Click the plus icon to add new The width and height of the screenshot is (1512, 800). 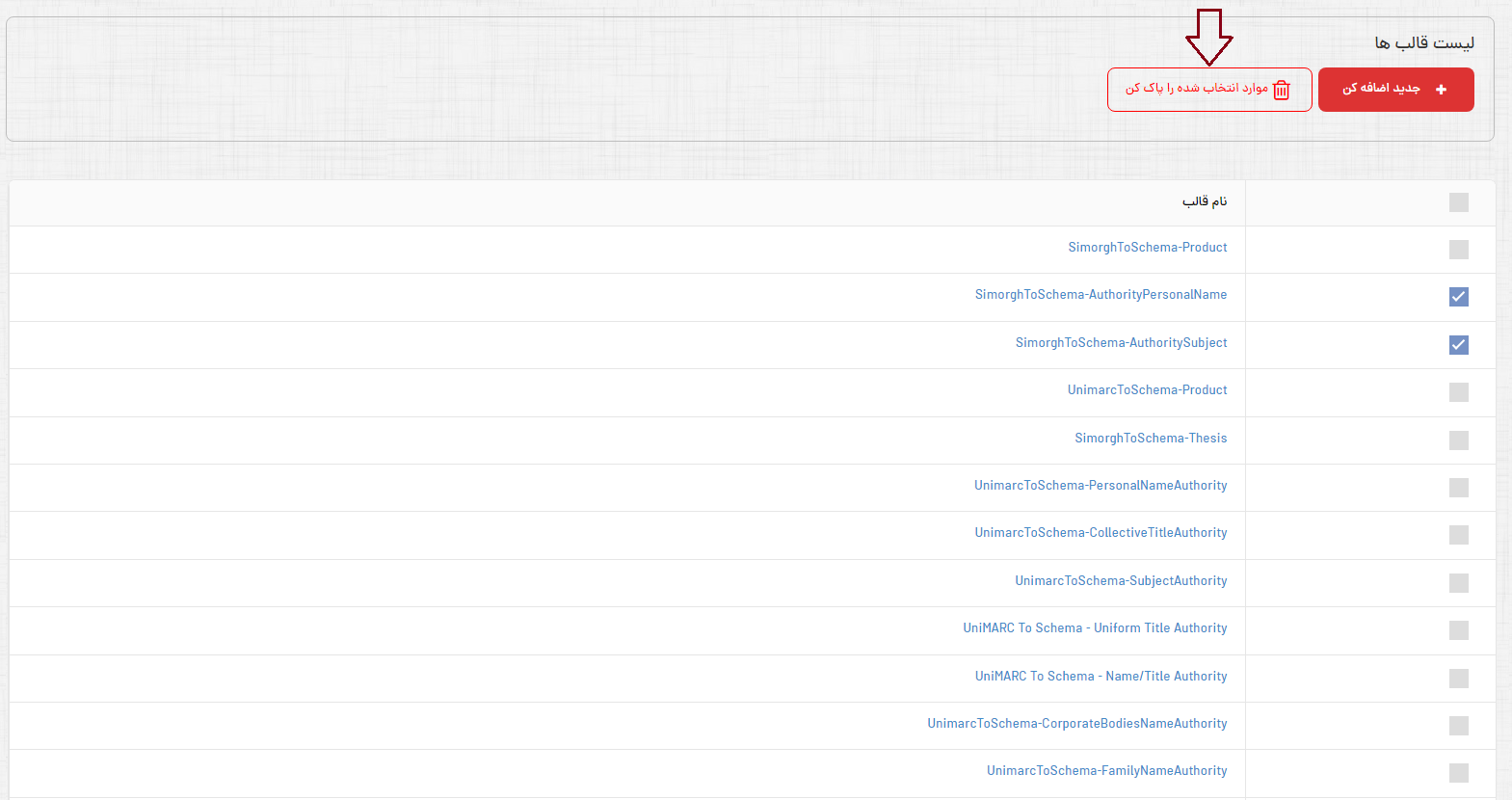coord(1441,90)
